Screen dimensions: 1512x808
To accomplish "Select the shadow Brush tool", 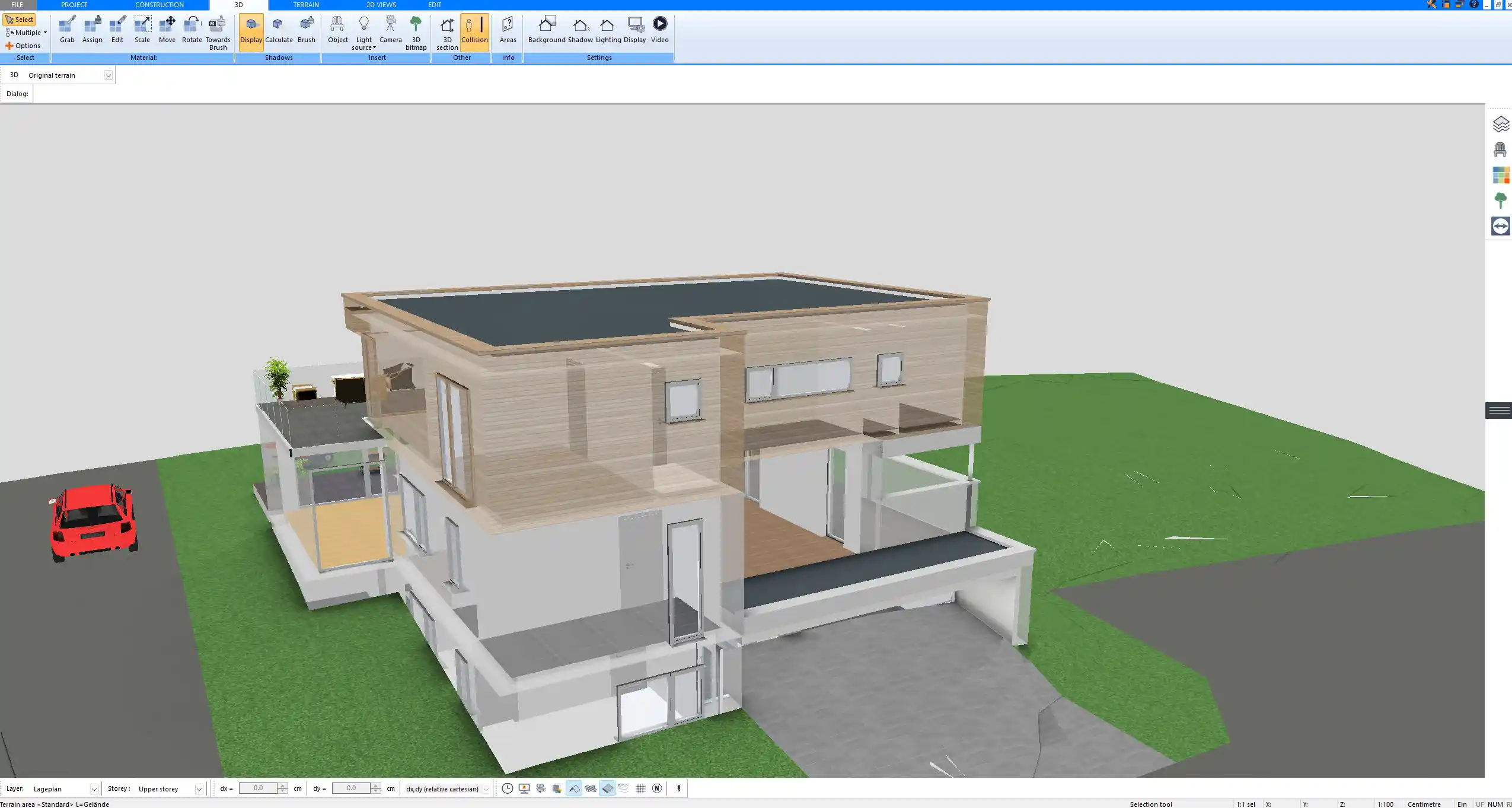I will pos(307,30).
